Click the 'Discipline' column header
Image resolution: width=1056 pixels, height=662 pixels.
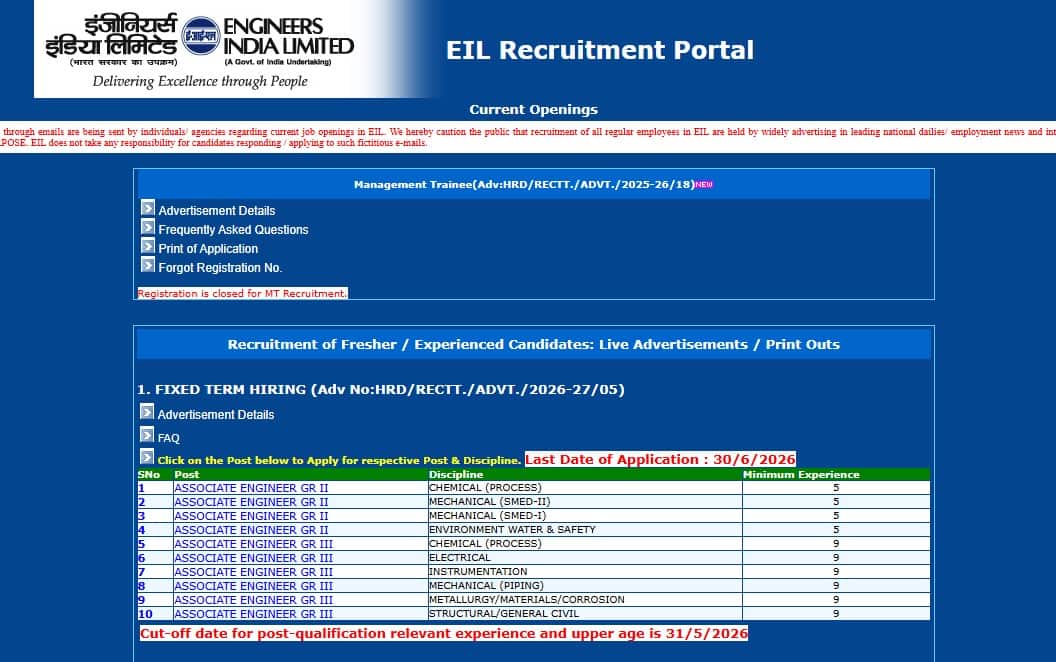click(x=456, y=474)
